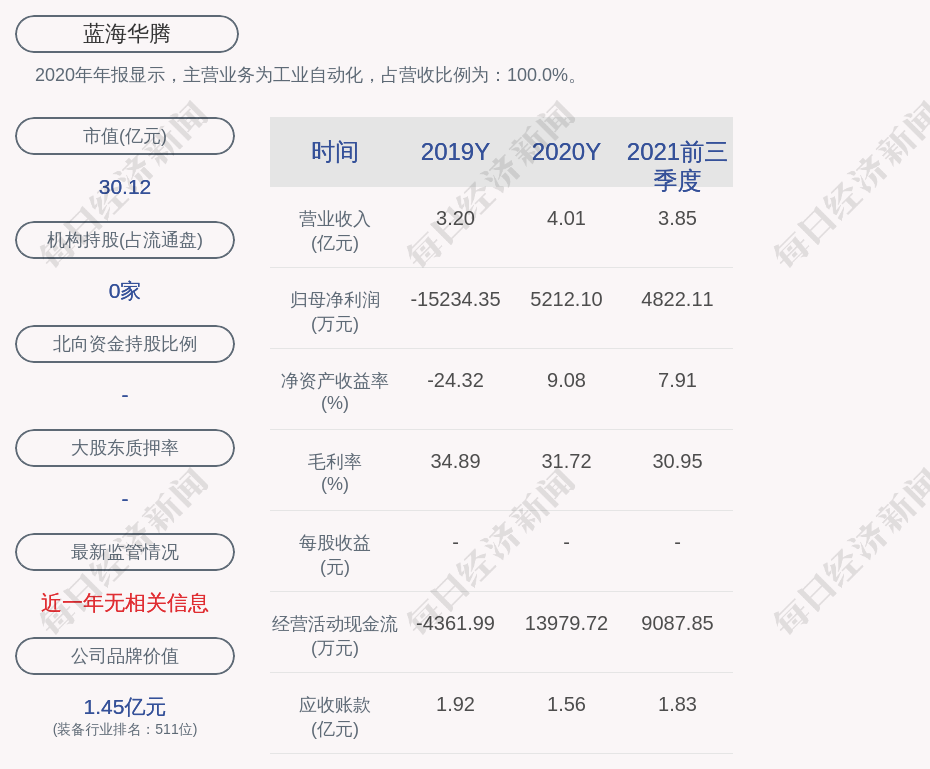Click gross margin value 34.89

point(456,461)
